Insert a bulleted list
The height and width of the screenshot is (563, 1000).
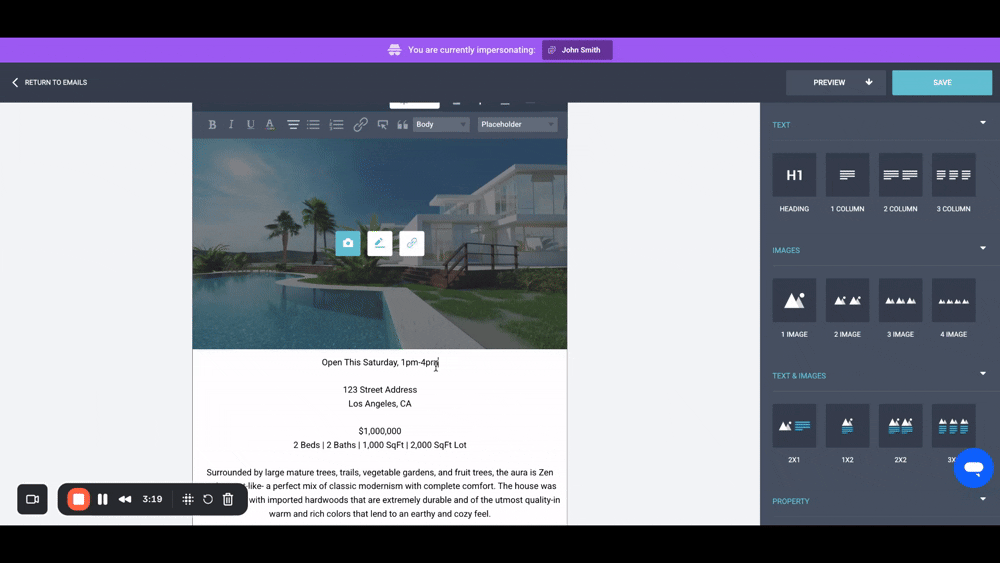313,124
